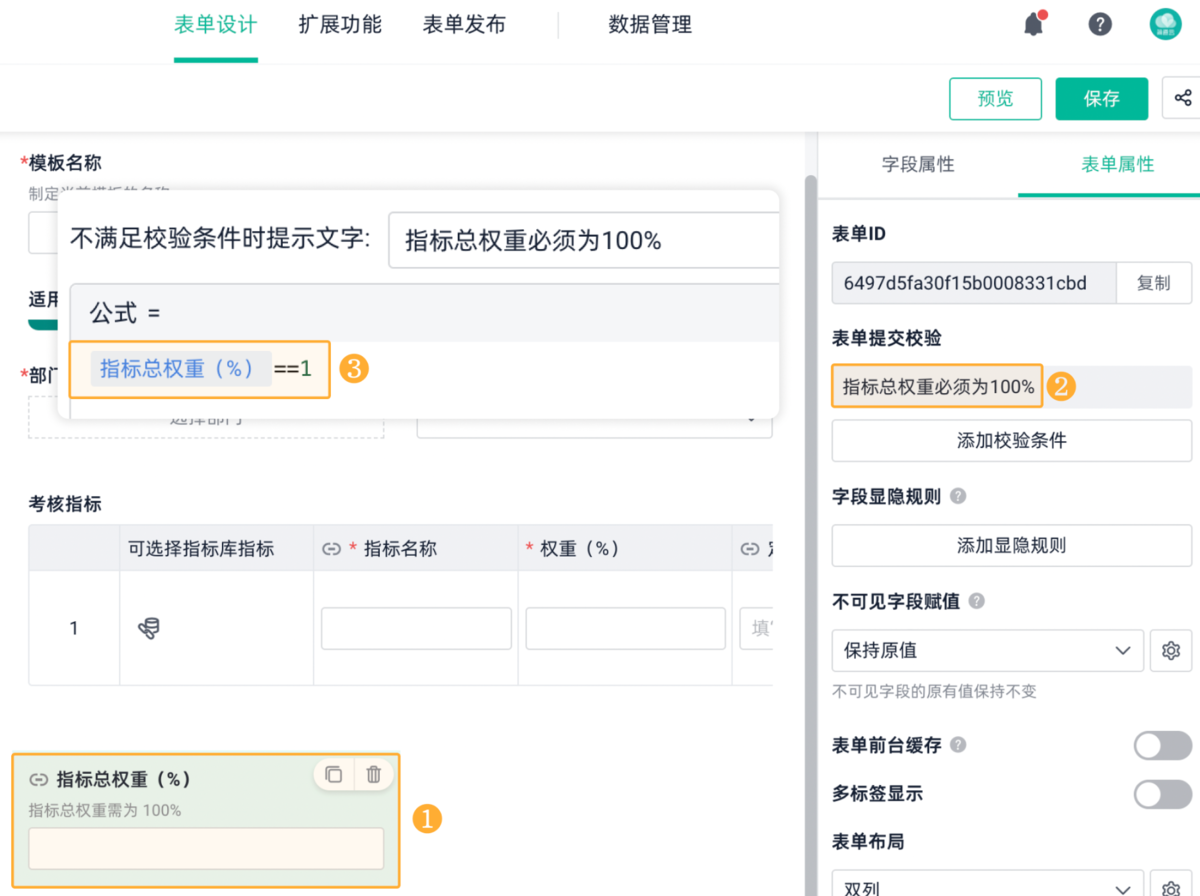Click the help question mark icon

(1100, 25)
